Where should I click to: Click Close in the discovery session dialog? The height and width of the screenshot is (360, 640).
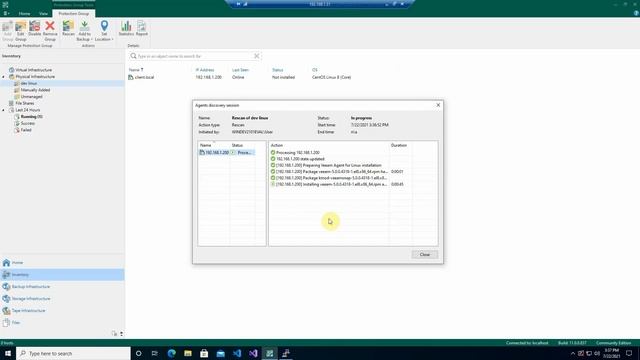[424, 254]
